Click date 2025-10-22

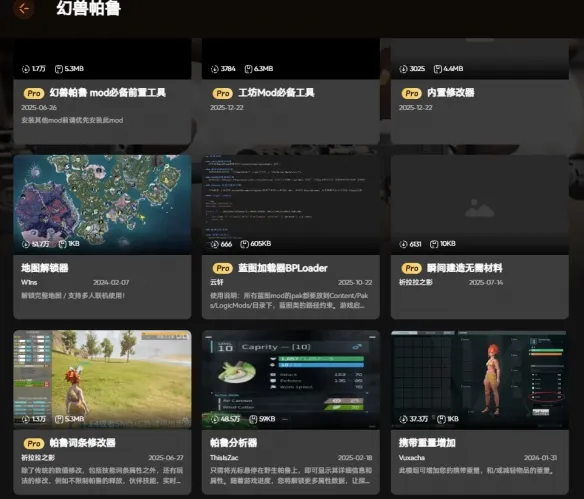355,283
